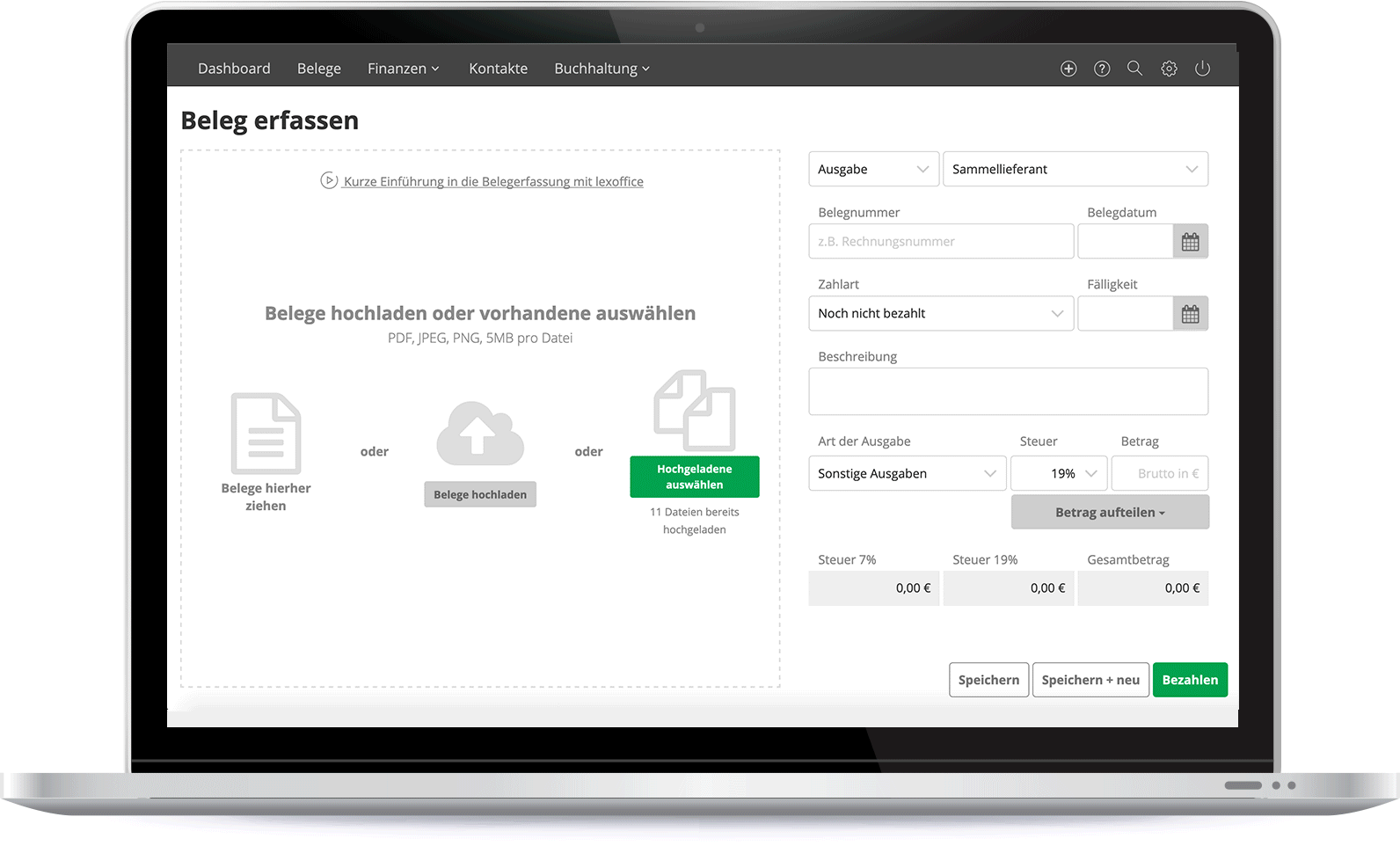The width and height of the screenshot is (1400, 846).
Task: Go to the Belege menu item
Action: 318,69
